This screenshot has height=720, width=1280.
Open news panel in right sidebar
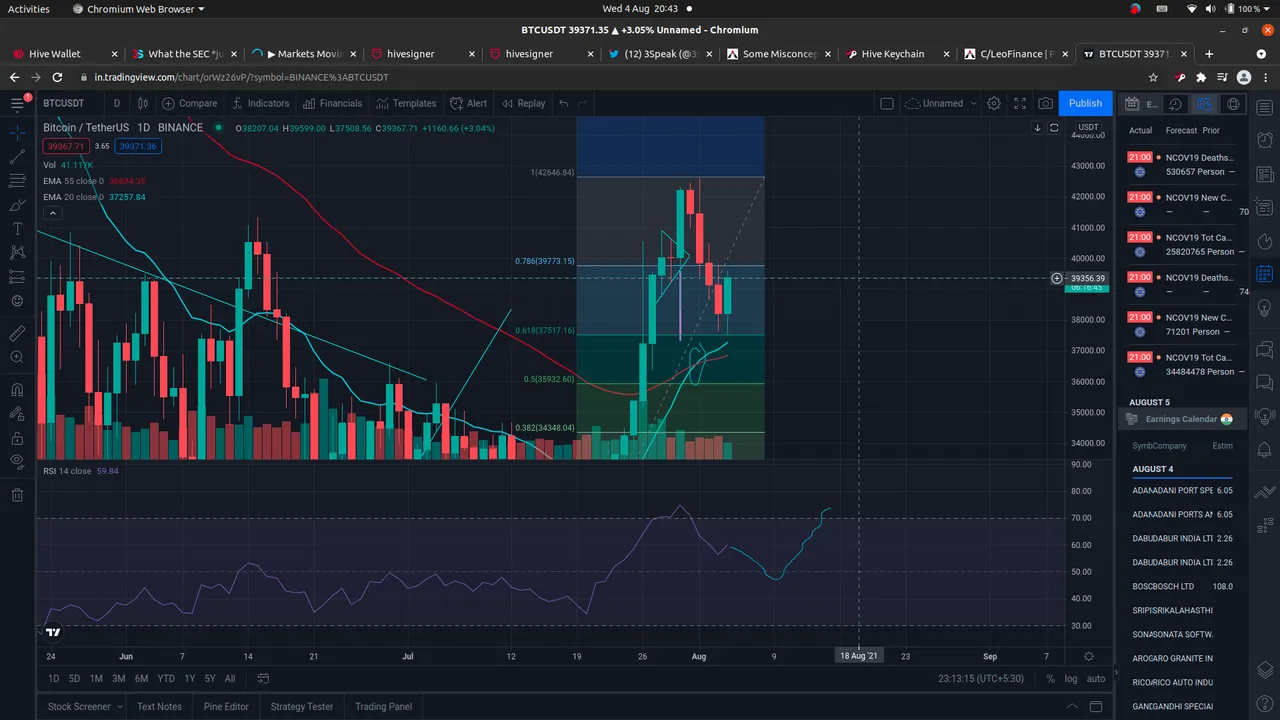[1263, 174]
